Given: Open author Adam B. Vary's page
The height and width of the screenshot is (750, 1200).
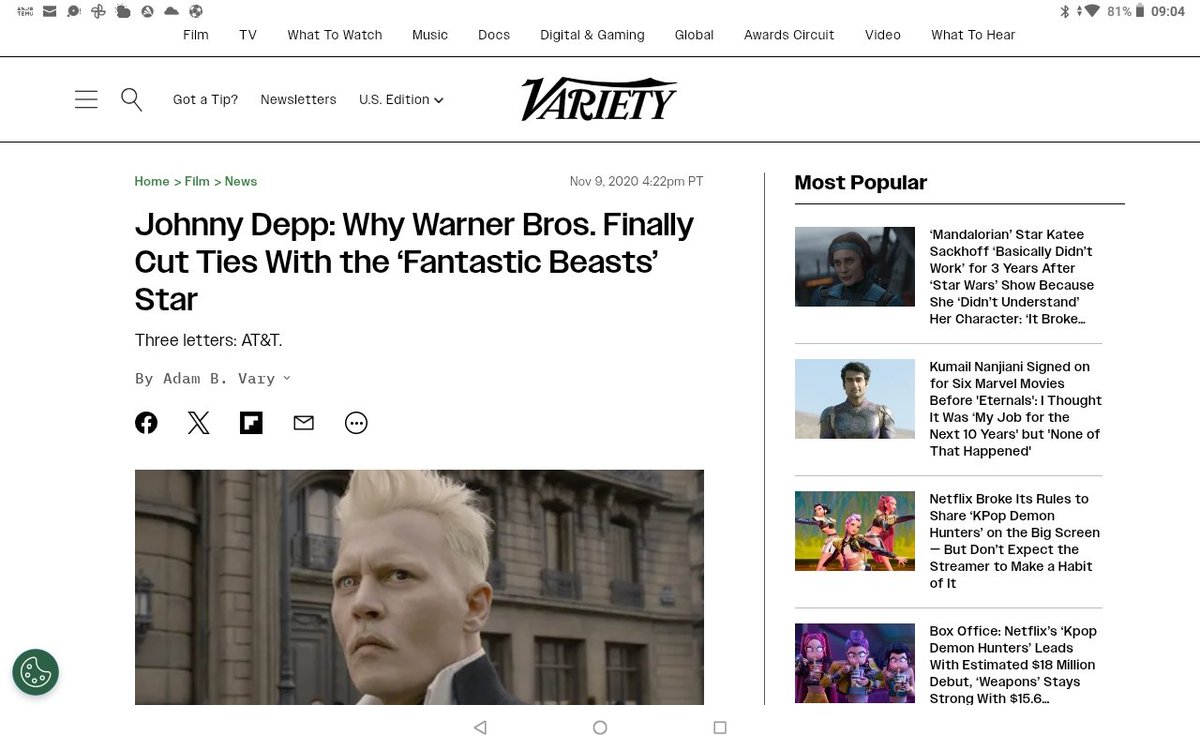Looking at the screenshot, I should click(x=220, y=378).
